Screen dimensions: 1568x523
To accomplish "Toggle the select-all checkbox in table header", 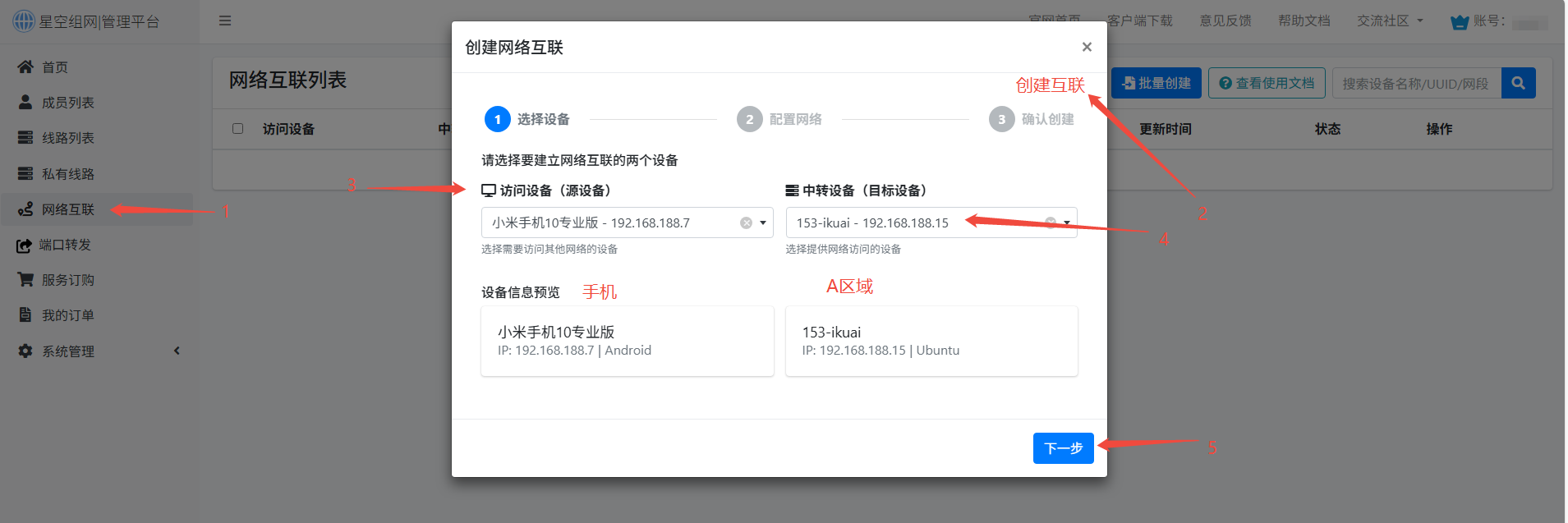I will click(x=238, y=128).
